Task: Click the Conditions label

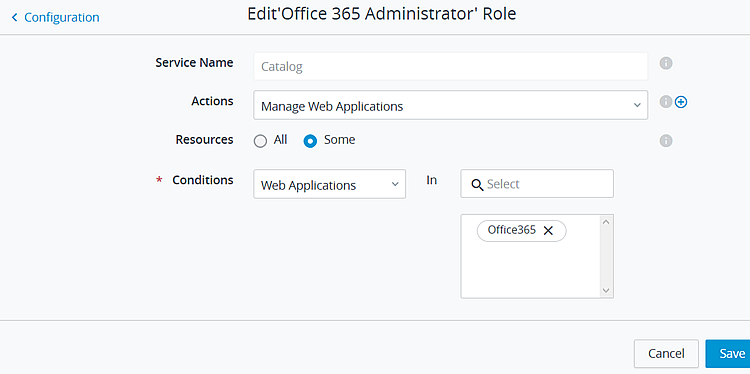Action: (203, 180)
